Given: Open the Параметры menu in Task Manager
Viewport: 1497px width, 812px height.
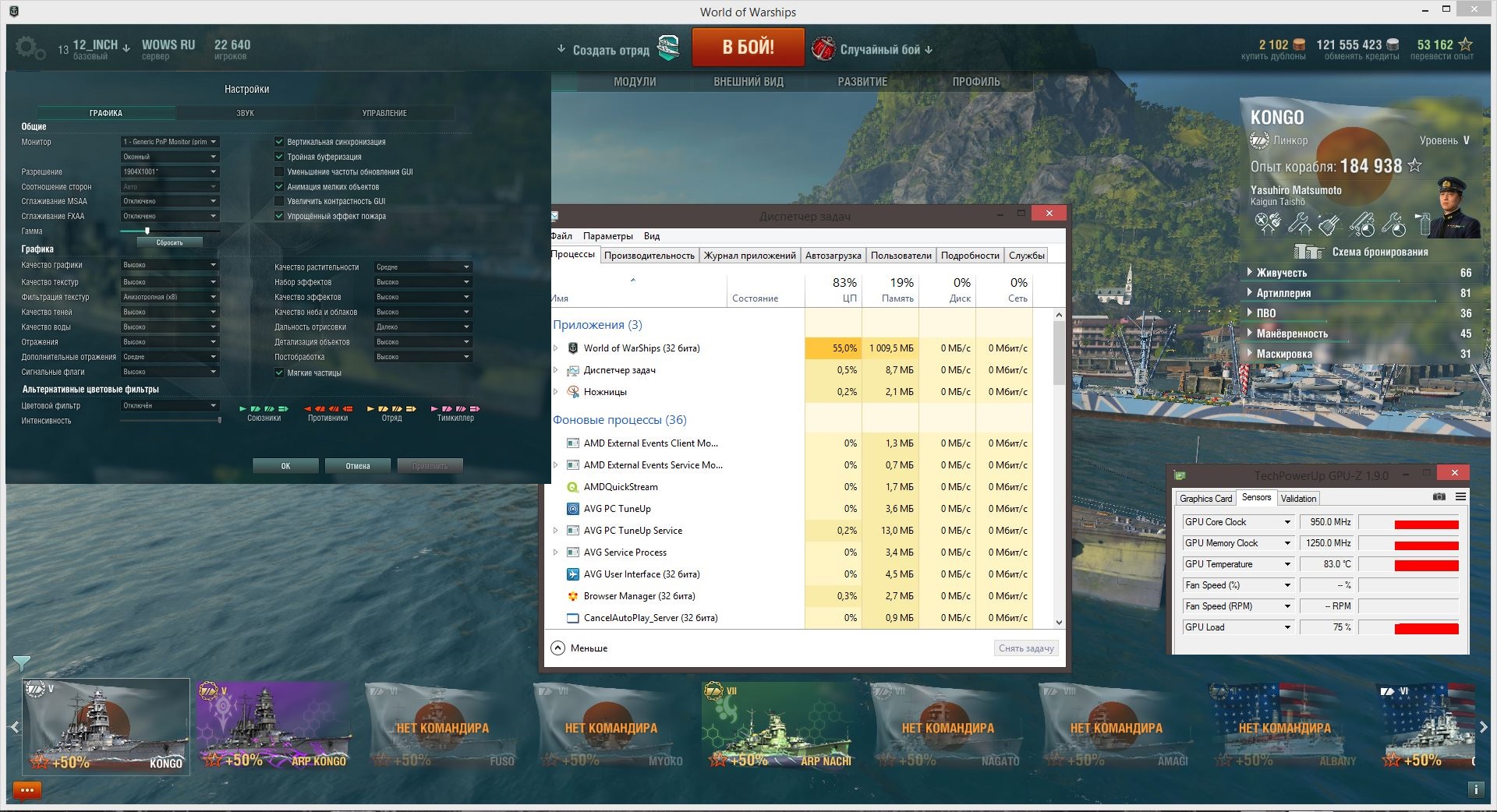Looking at the screenshot, I should click(x=608, y=236).
